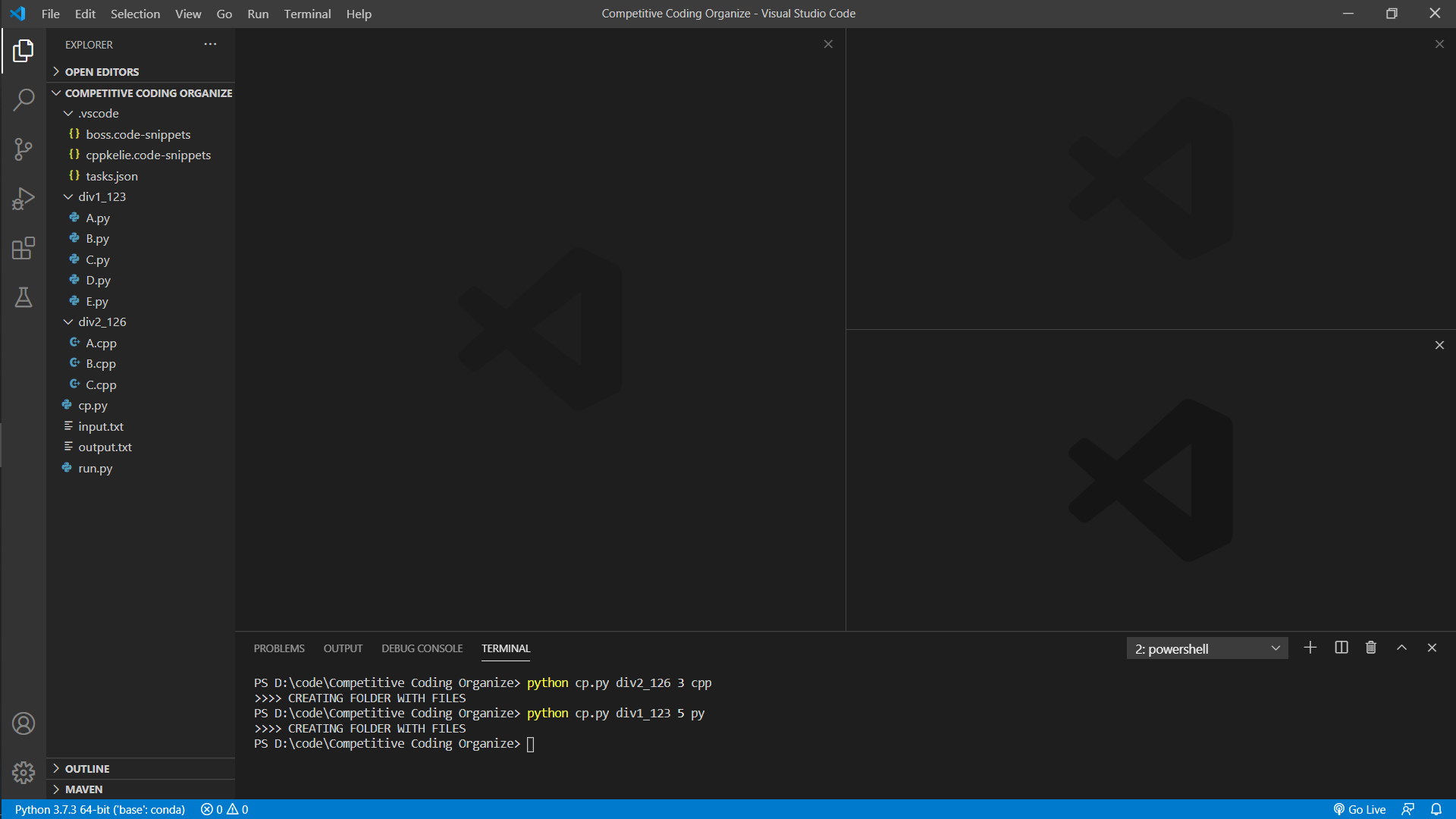The width and height of the screenshot is (1456, 819).
Task: Open C.cpp in div2_126
Action: [x=141, y=384]
